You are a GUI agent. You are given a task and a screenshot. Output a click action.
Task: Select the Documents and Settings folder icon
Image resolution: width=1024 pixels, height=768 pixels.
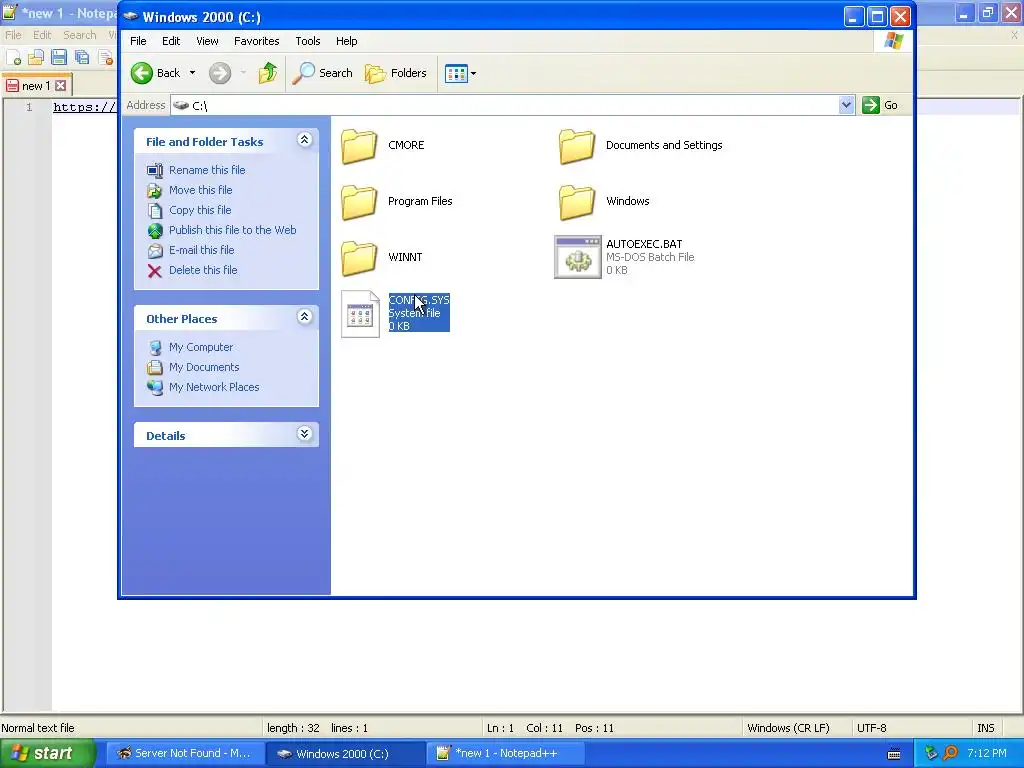[x=577, y=146]
